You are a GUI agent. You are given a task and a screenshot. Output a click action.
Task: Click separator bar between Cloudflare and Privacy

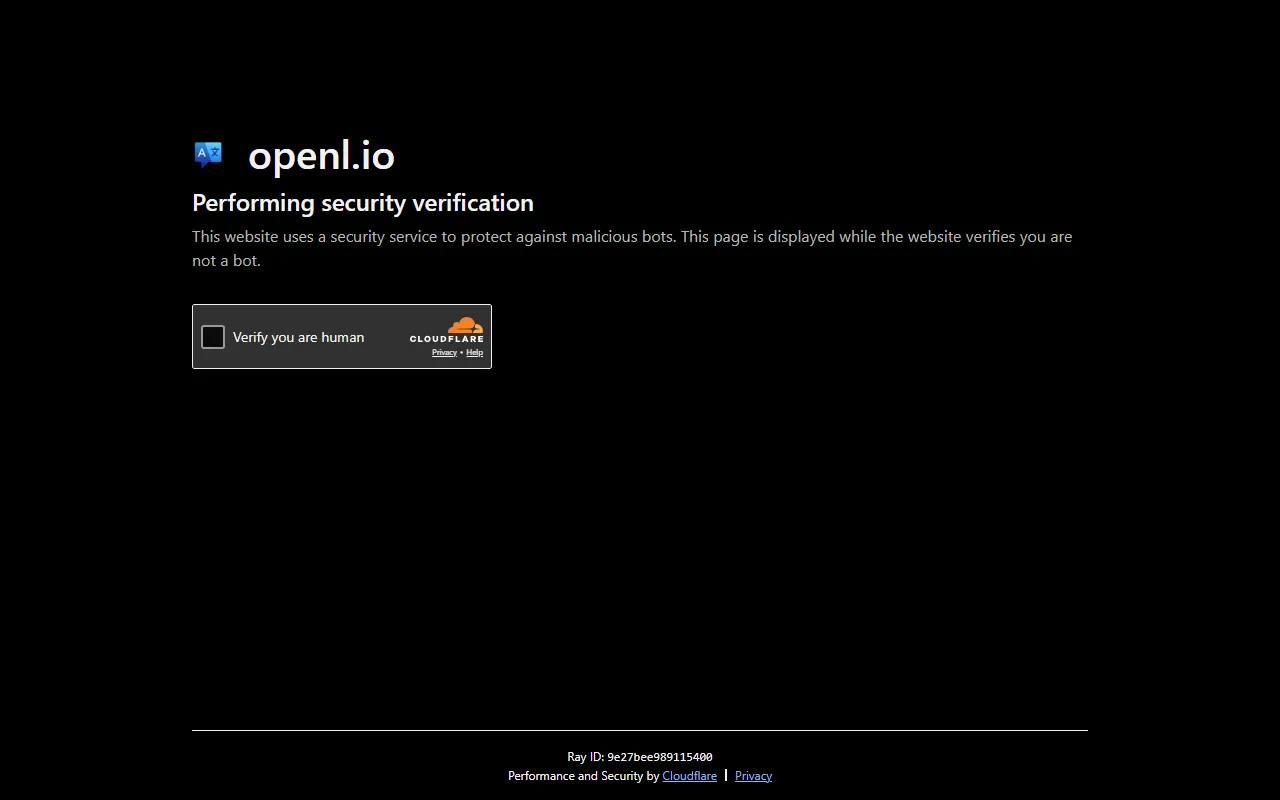pyautogui.click(x=726, y=775)
